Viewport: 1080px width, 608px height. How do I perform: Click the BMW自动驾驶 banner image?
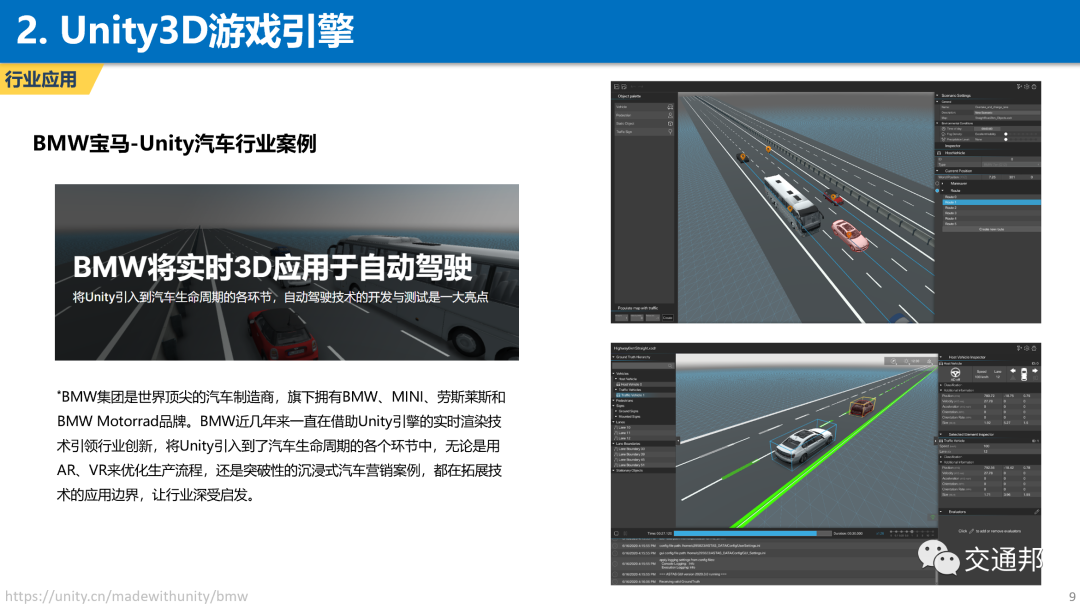[x=287, y=272]
